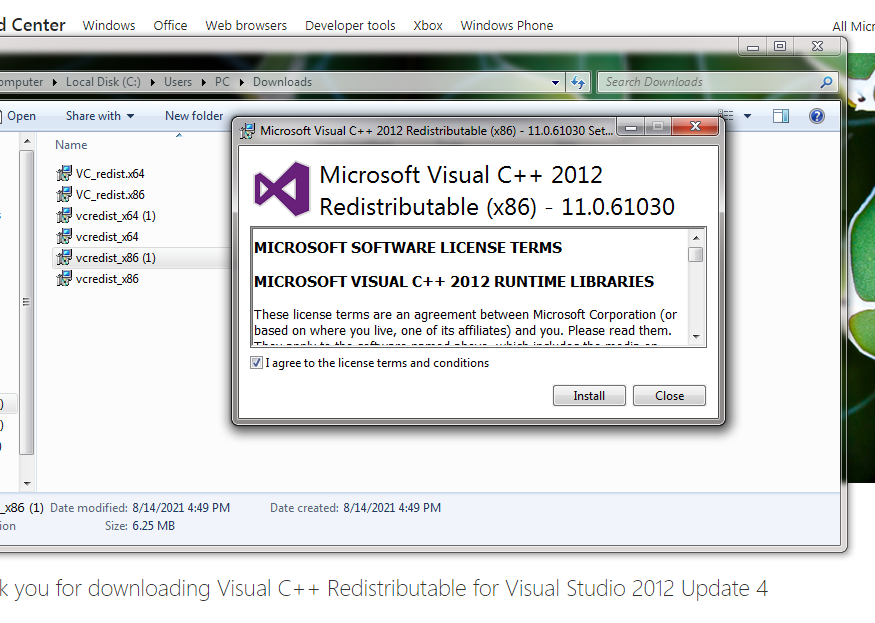Change view using the views icon
Image resolution: width=875 pixels, height=623 pixels.
tap(726, 116)
